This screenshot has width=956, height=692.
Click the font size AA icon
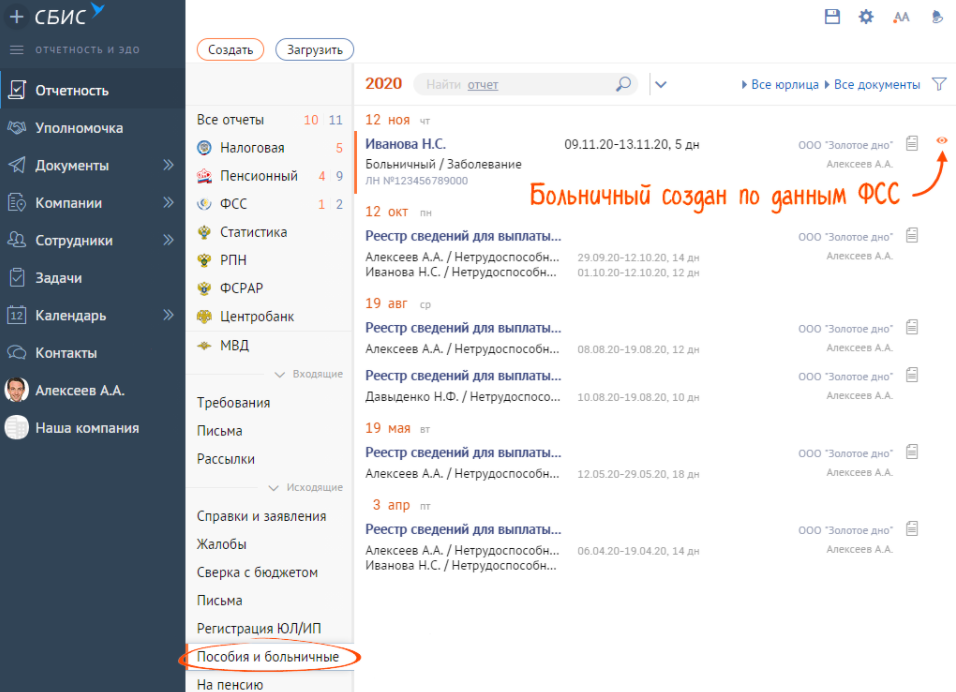901,17
